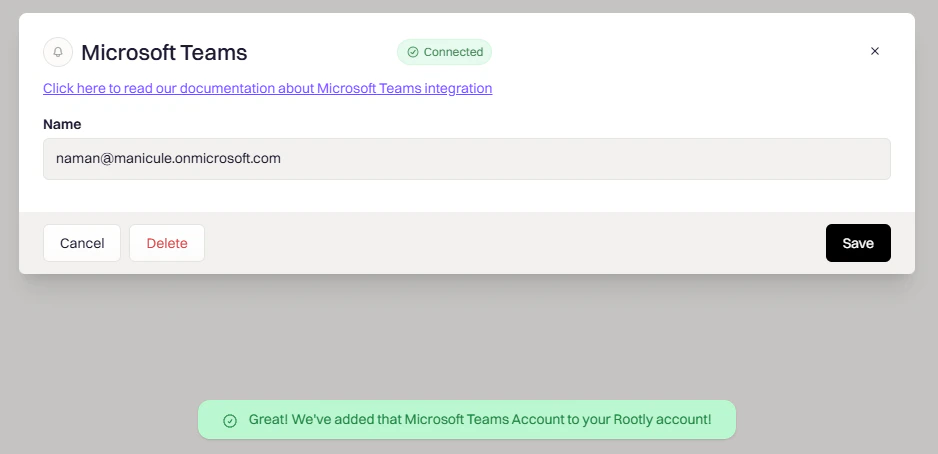Save the Microsoft Teams integration settings
Viewport: 938px width, 454px height.
pyautogui.click(x=858, y=243)
